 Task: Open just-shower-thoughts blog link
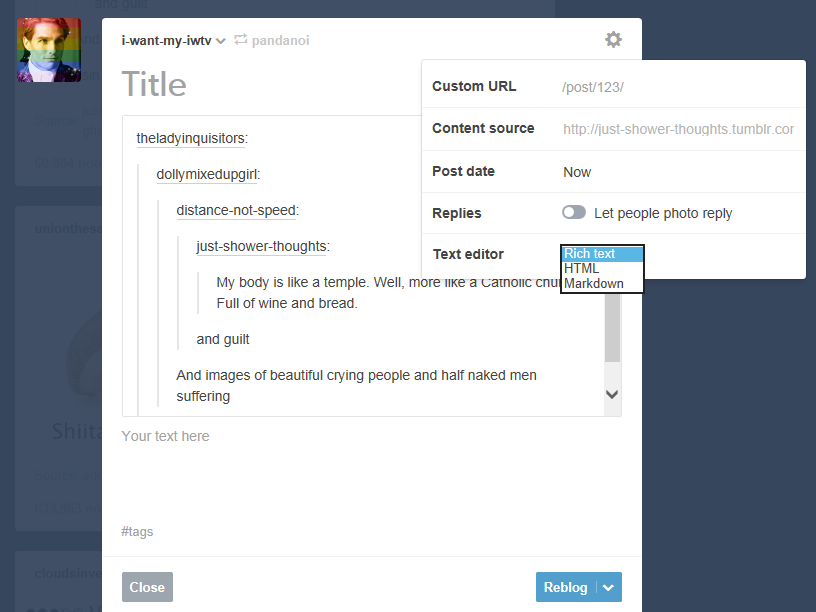coord(262,246)
